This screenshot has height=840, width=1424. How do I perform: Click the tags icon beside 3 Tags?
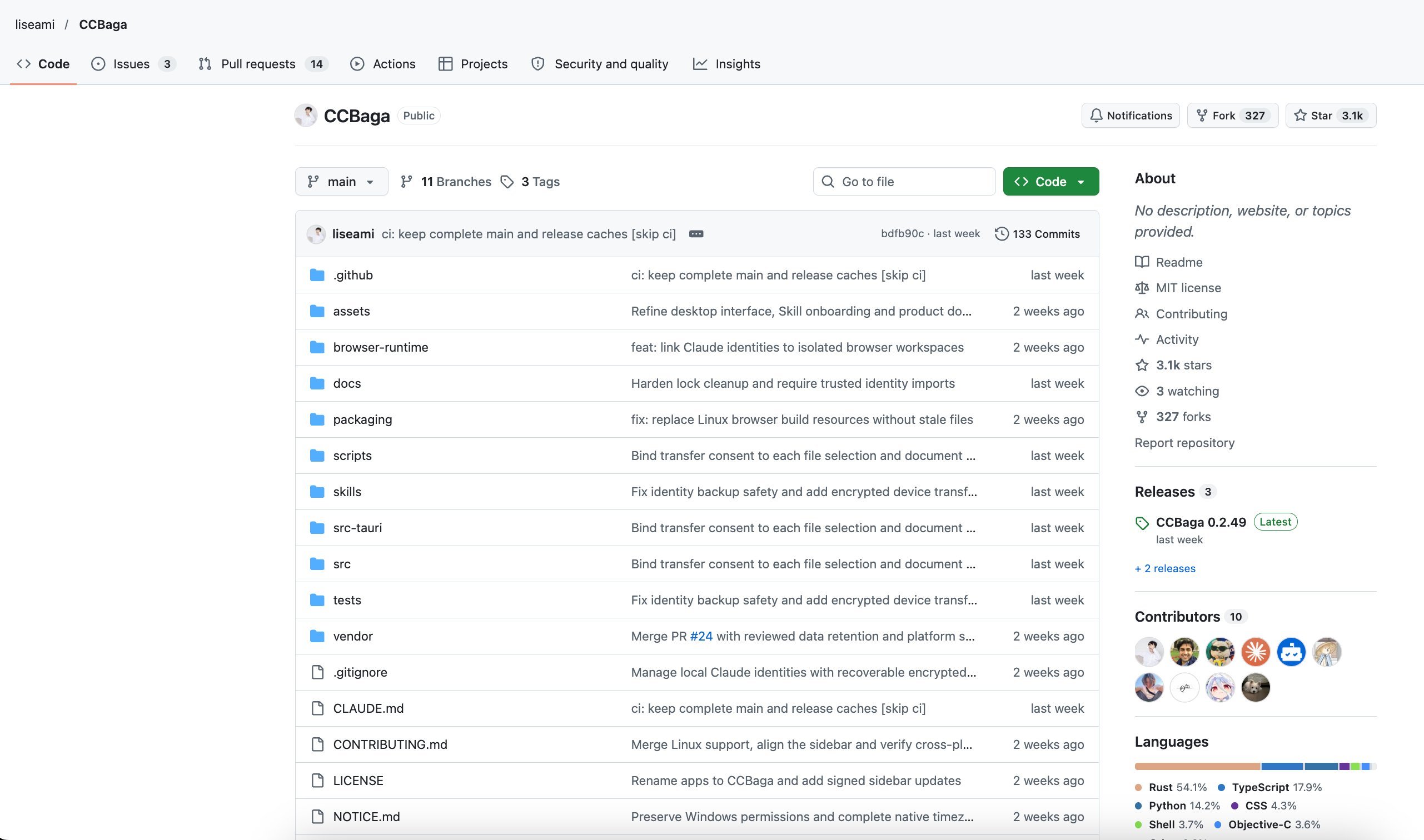(507, 182)
